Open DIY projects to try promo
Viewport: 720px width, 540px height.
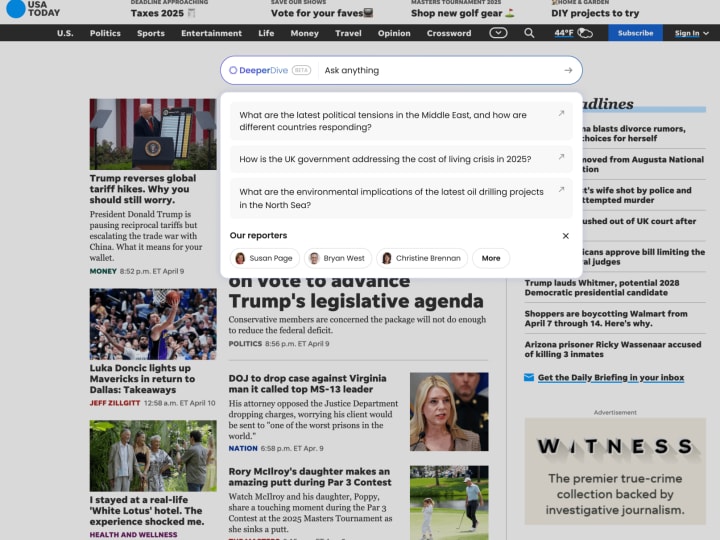595,13
